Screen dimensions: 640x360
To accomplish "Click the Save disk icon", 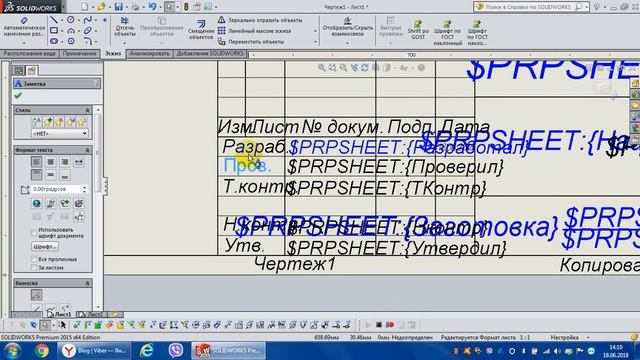I will click(118, 7).
